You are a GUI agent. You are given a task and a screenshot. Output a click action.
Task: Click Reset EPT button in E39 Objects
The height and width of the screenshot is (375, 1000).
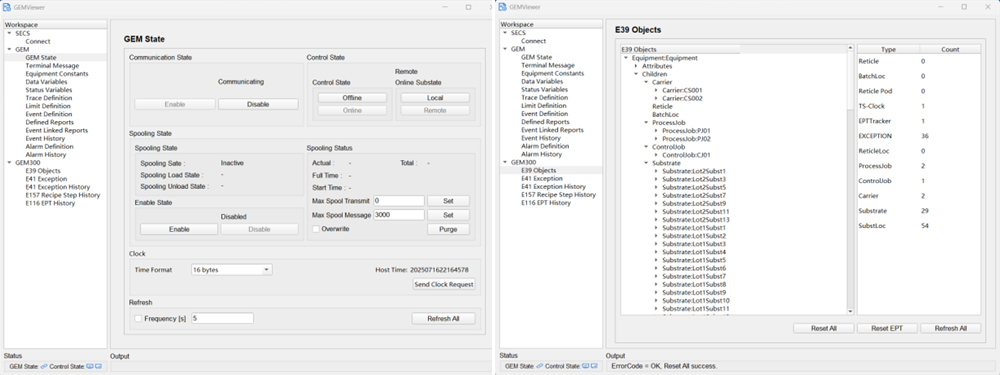click(x=886, y=328)
